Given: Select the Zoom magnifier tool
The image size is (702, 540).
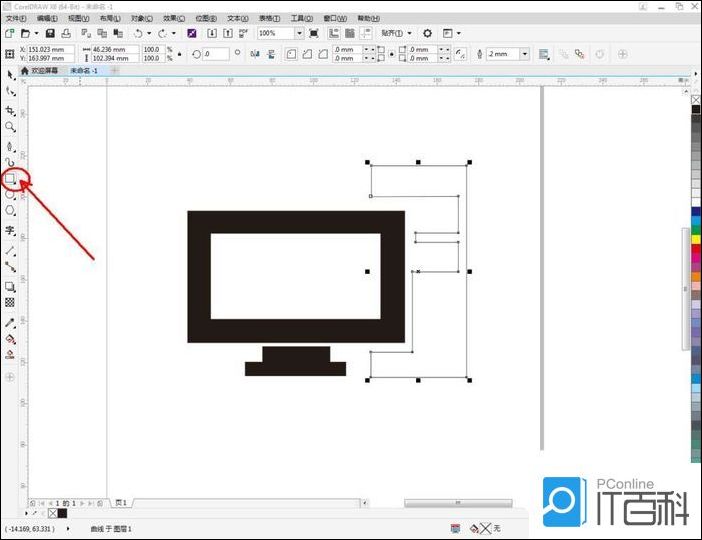Looking at the screenshot, I should tap(11, 128).
